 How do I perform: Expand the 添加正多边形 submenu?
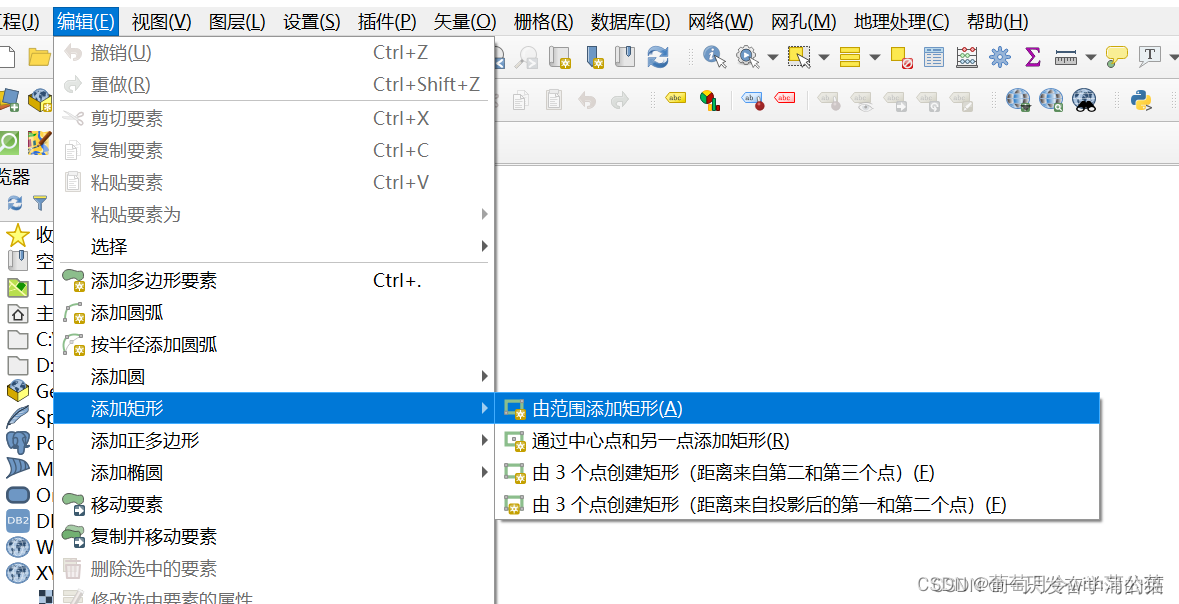coord(274,440)
